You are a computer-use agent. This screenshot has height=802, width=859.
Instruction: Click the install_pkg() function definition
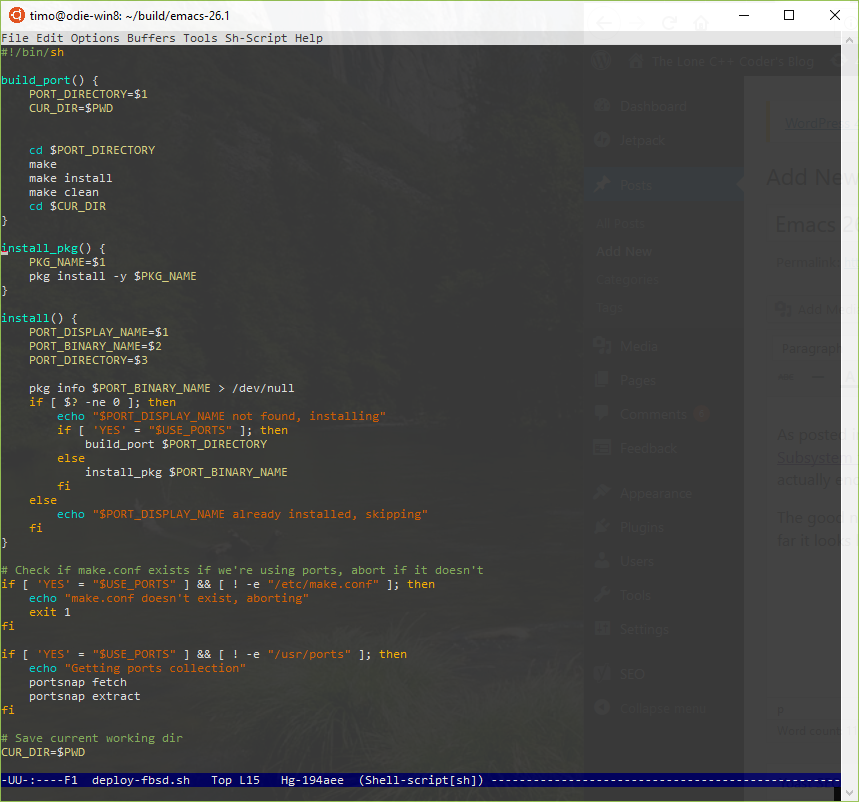point(53,248)
